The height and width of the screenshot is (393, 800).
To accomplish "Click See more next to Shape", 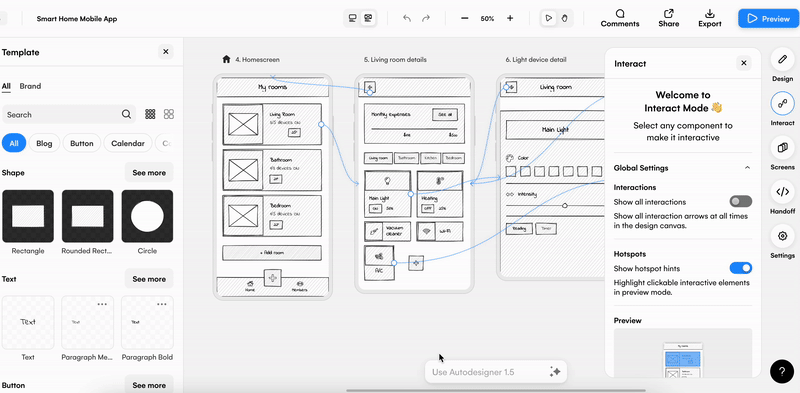I will click(x=149, y=173).
